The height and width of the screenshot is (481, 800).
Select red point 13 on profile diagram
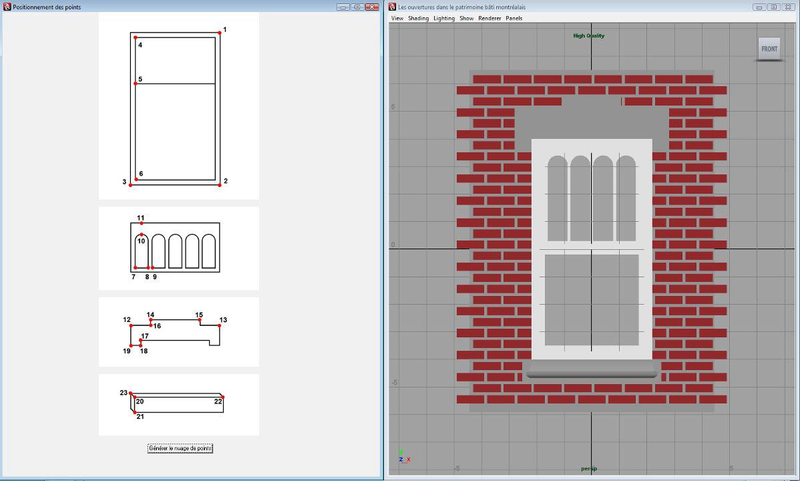[x=220, y=325]
